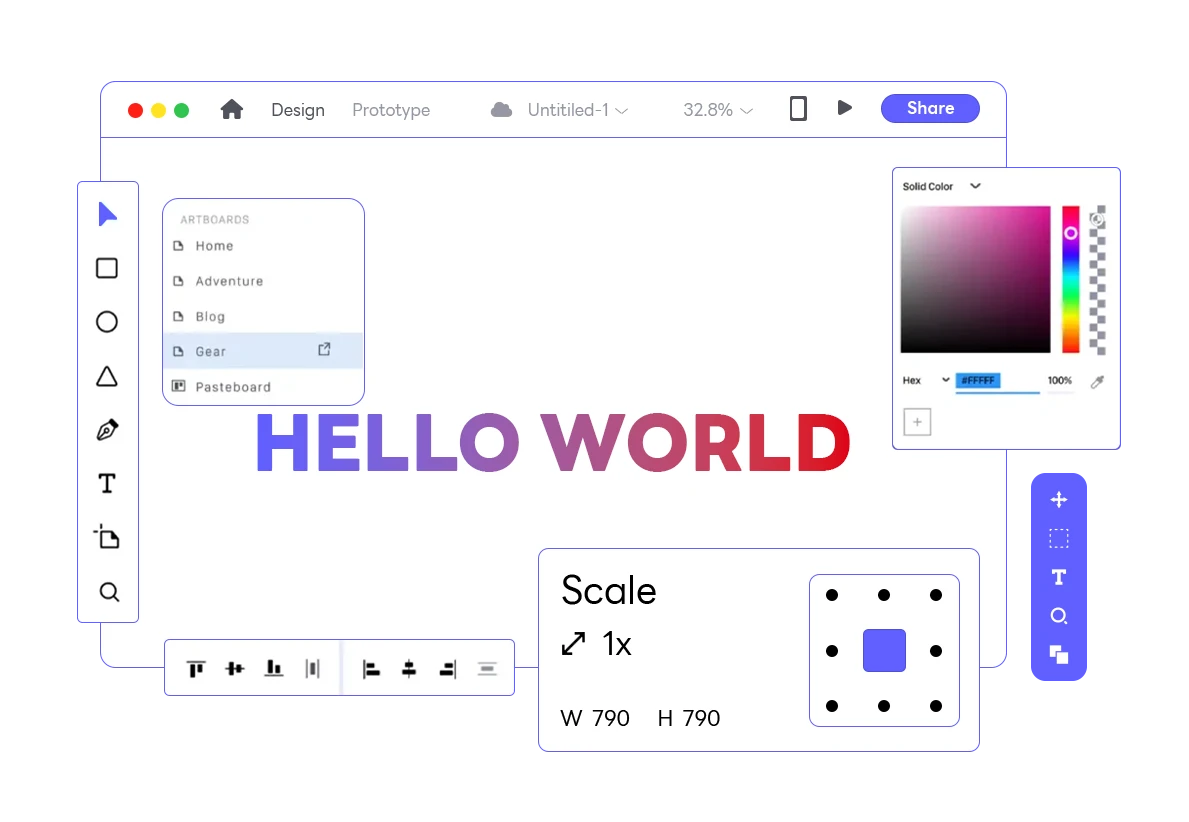Select the Triangle tool
1189x822 pixels.
107,376
